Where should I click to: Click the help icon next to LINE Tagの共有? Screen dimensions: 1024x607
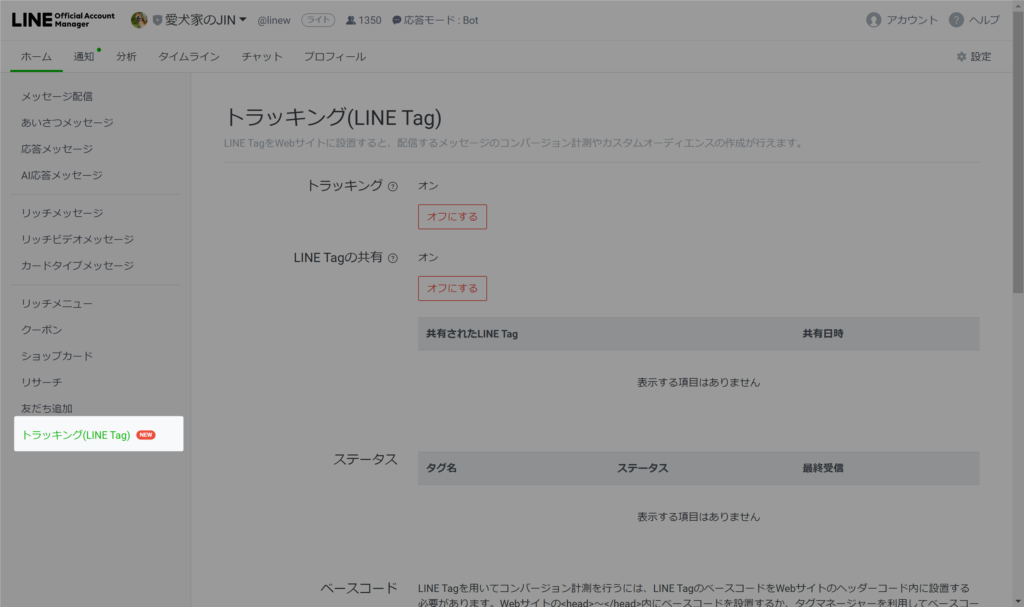coord(393,258)
